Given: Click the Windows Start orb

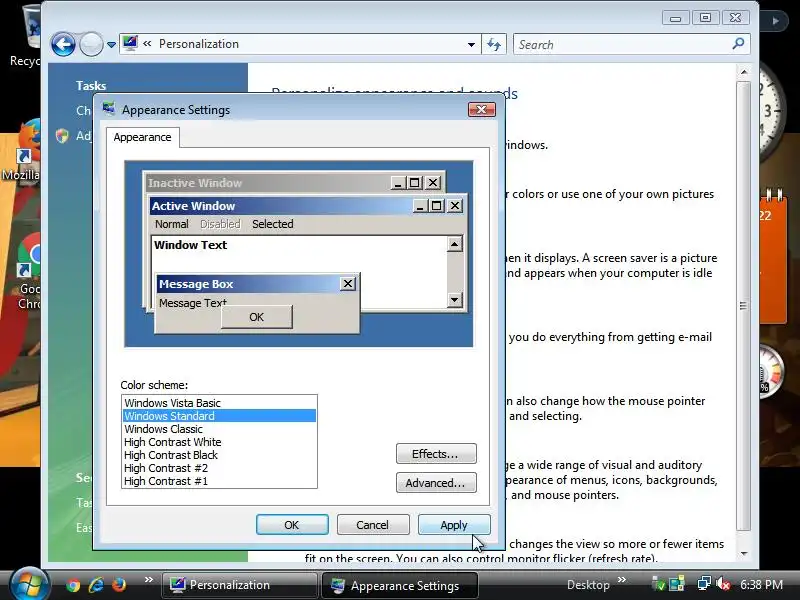Looking at the screenshot, I should point(29,584).
